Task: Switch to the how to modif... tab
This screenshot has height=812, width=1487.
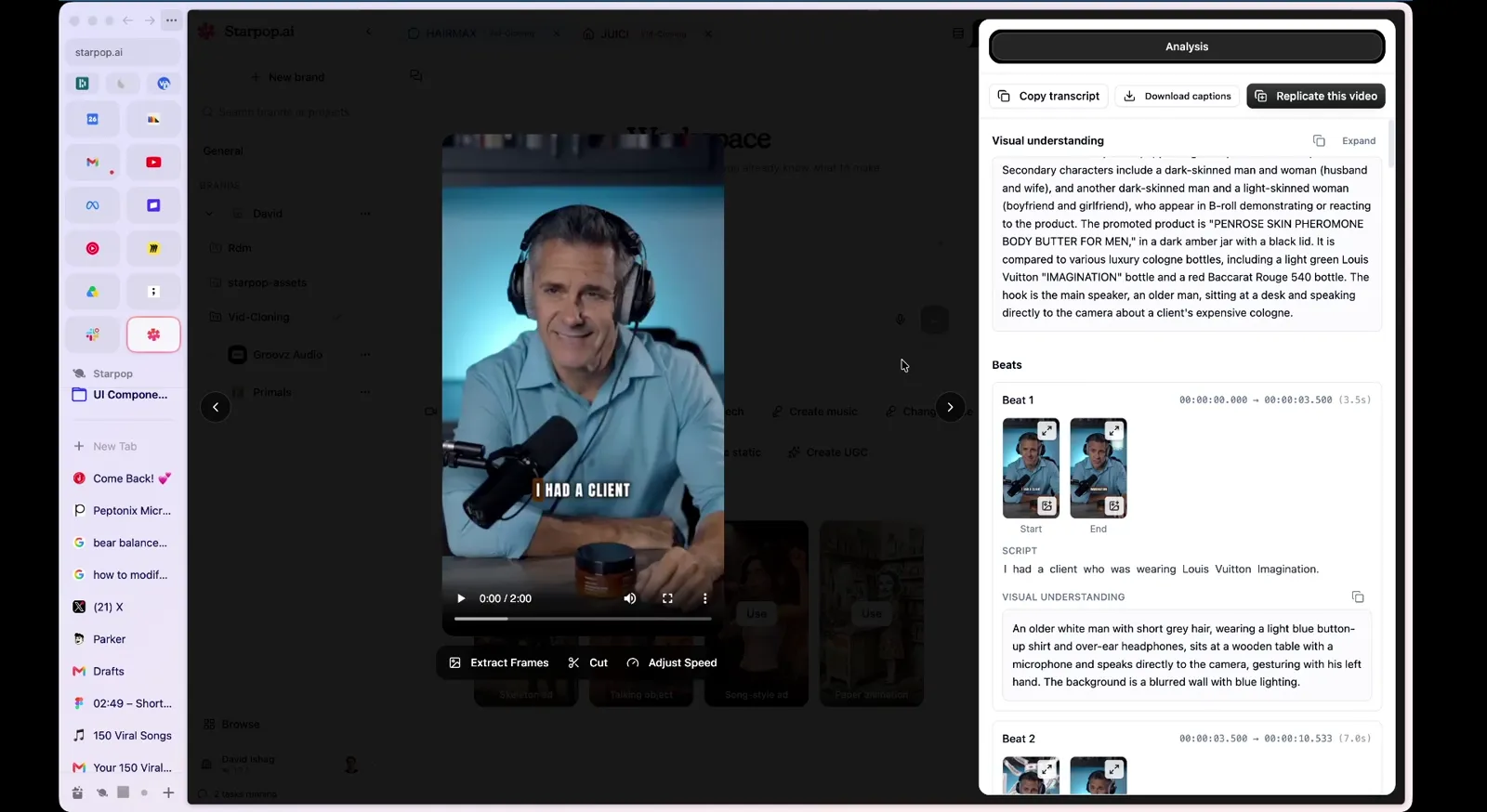Action: [x=122, y=575]
